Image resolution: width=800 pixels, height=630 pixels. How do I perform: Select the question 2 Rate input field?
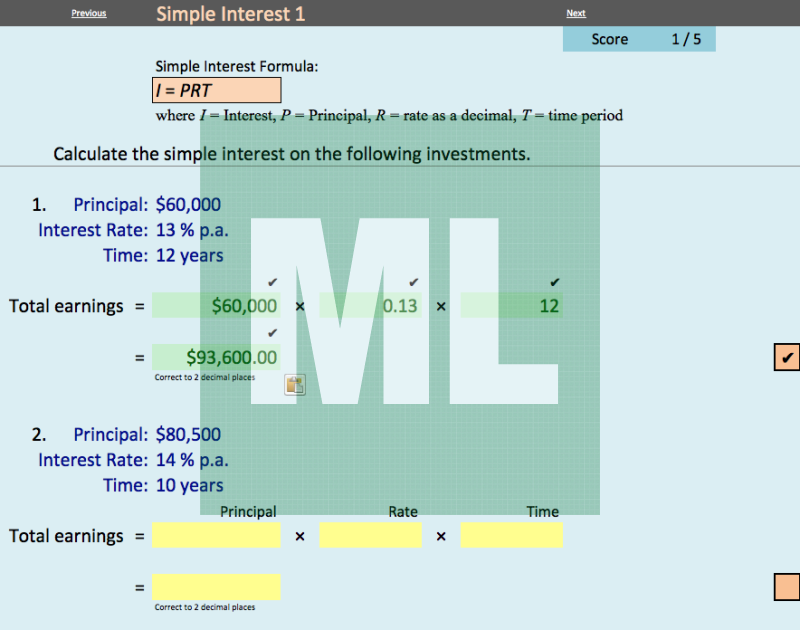(x=370, y=536)
